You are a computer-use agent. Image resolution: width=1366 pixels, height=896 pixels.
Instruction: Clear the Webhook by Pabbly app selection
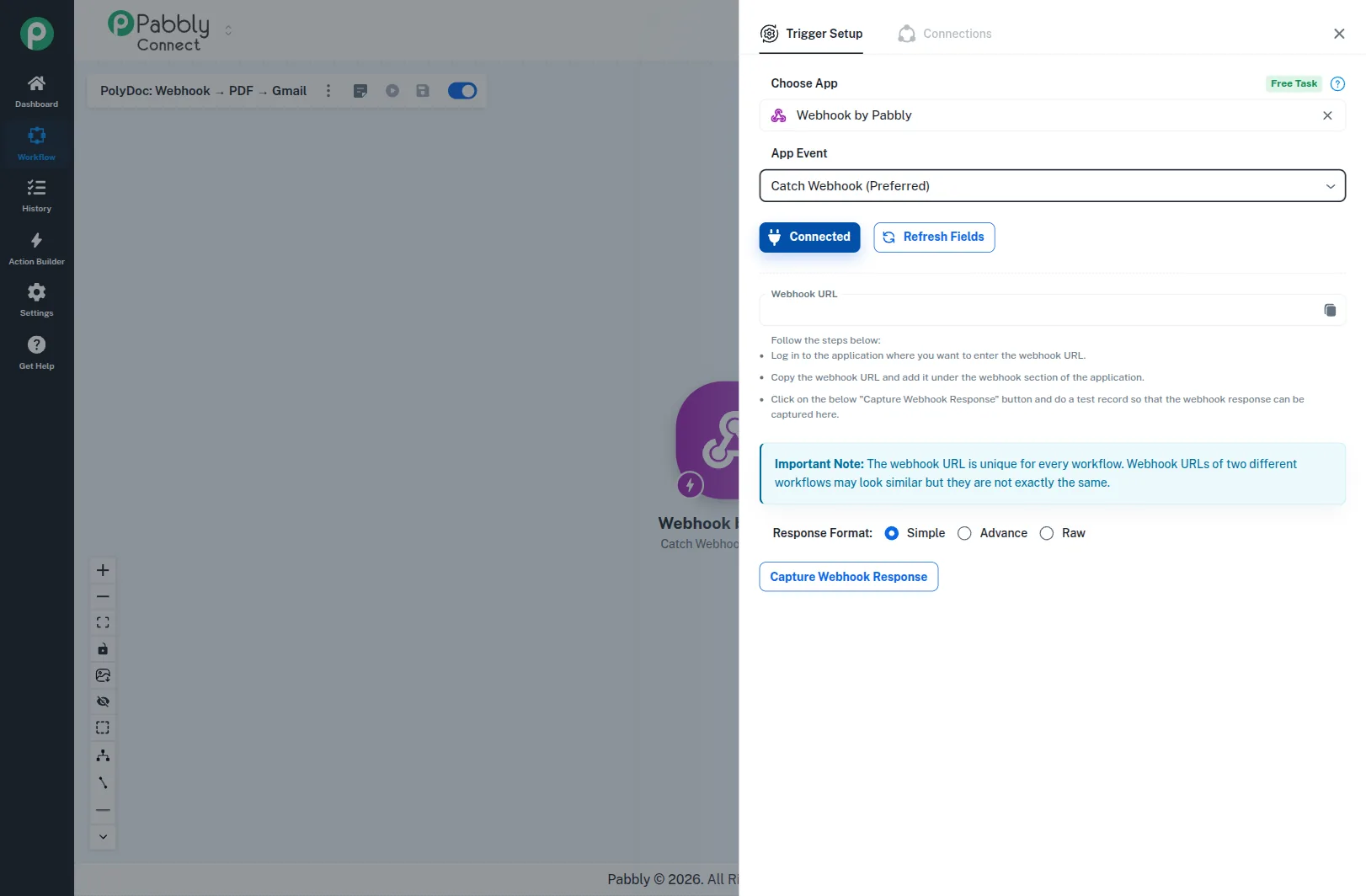tap(1327, 115)
